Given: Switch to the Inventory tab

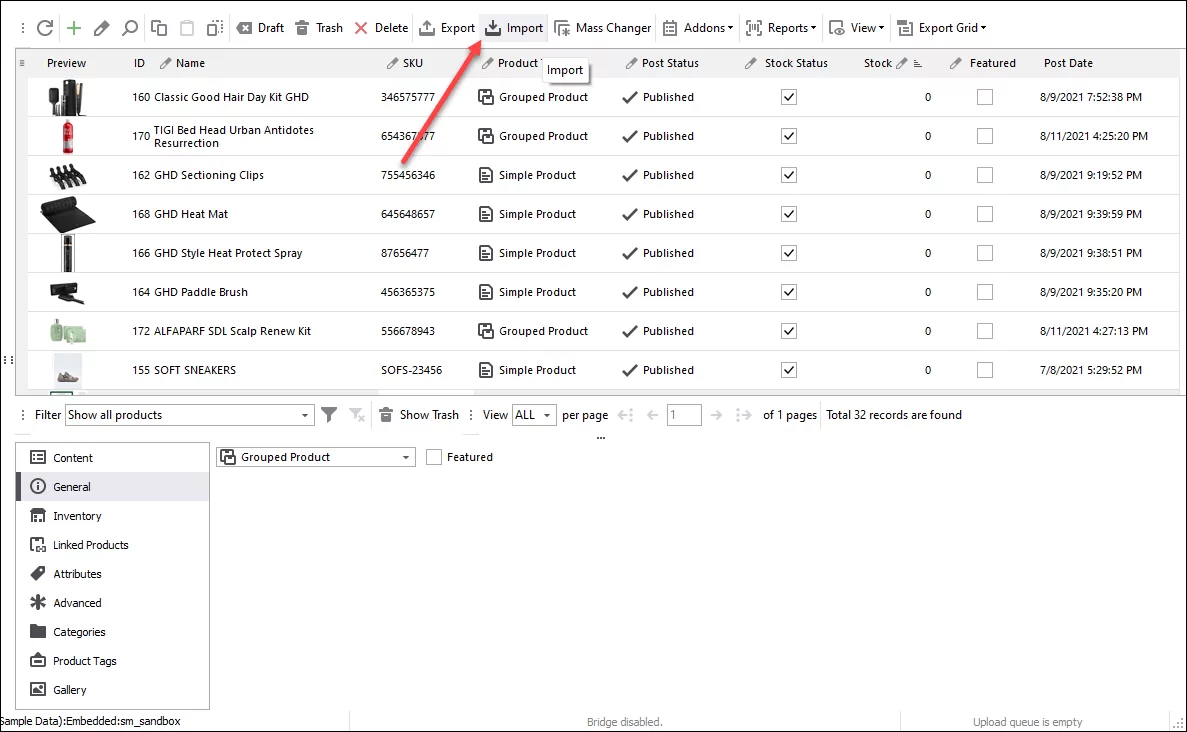Looking at the screenshot, I should (x=76, y=516).
